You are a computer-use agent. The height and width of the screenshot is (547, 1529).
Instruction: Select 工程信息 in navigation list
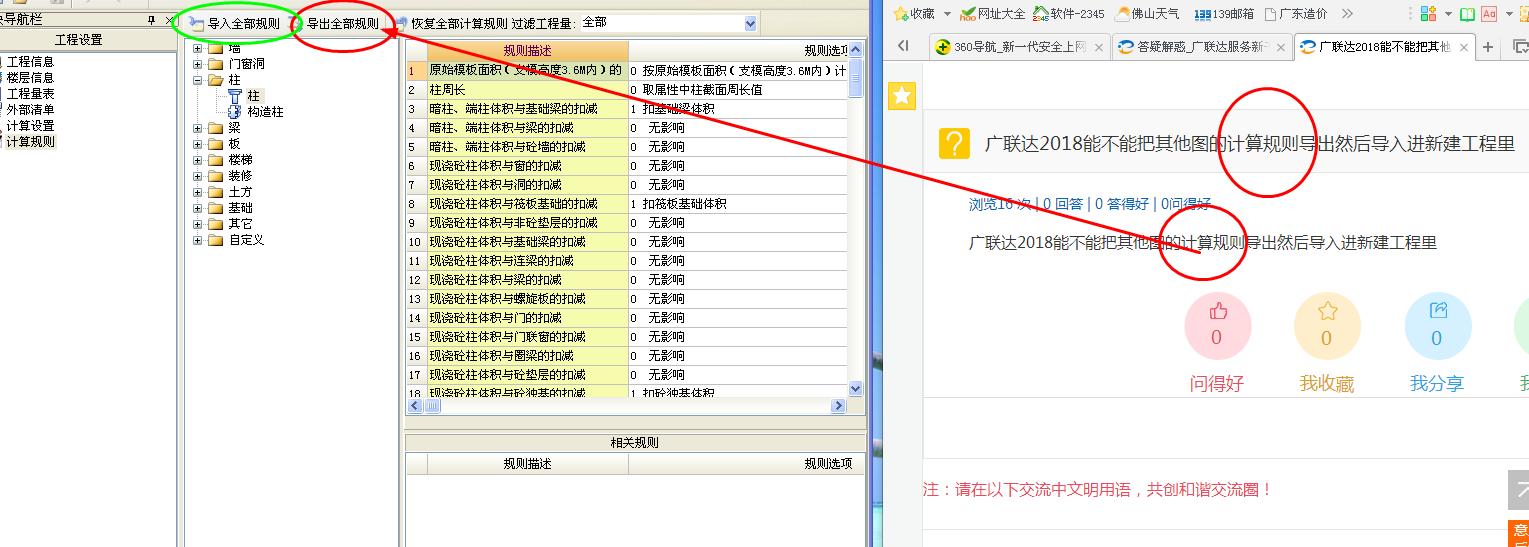pos(30,62)
